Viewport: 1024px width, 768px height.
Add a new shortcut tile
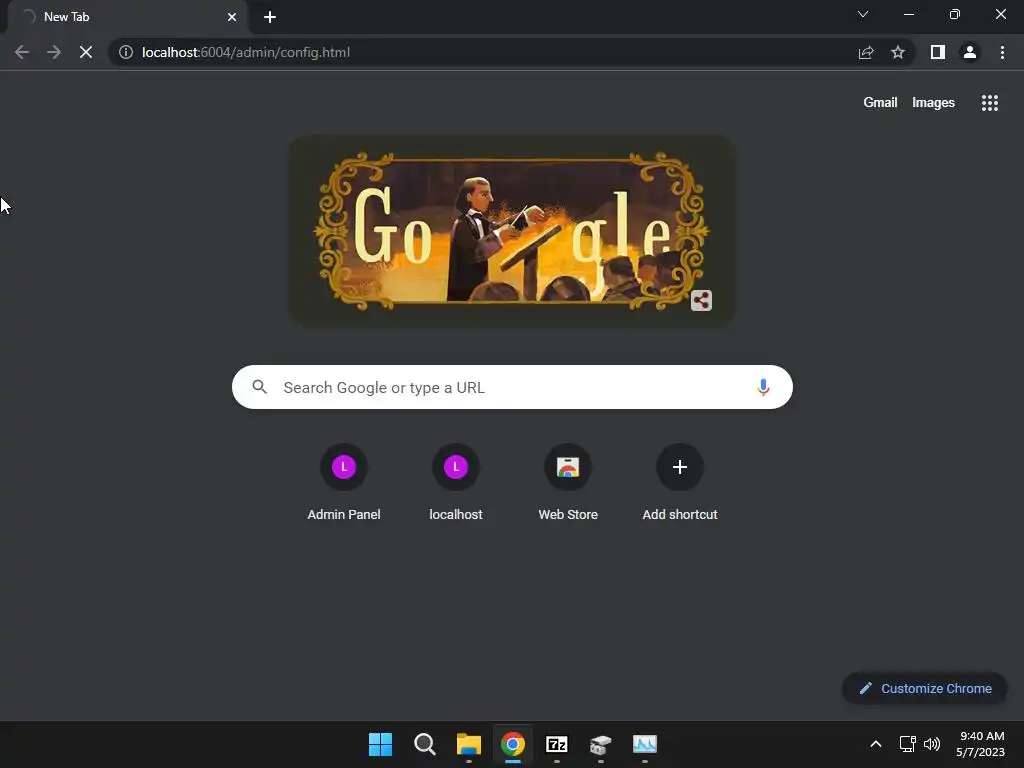tap(680, 482)
